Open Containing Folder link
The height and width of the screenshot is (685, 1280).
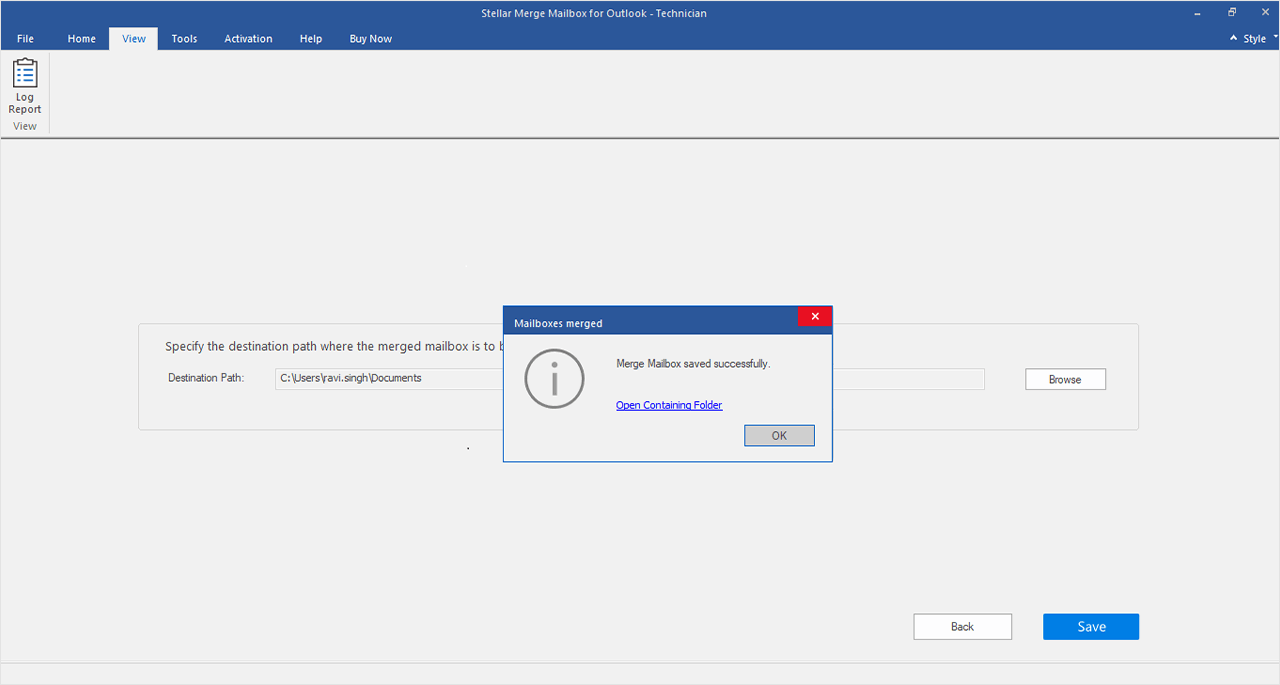pos(669,405)
